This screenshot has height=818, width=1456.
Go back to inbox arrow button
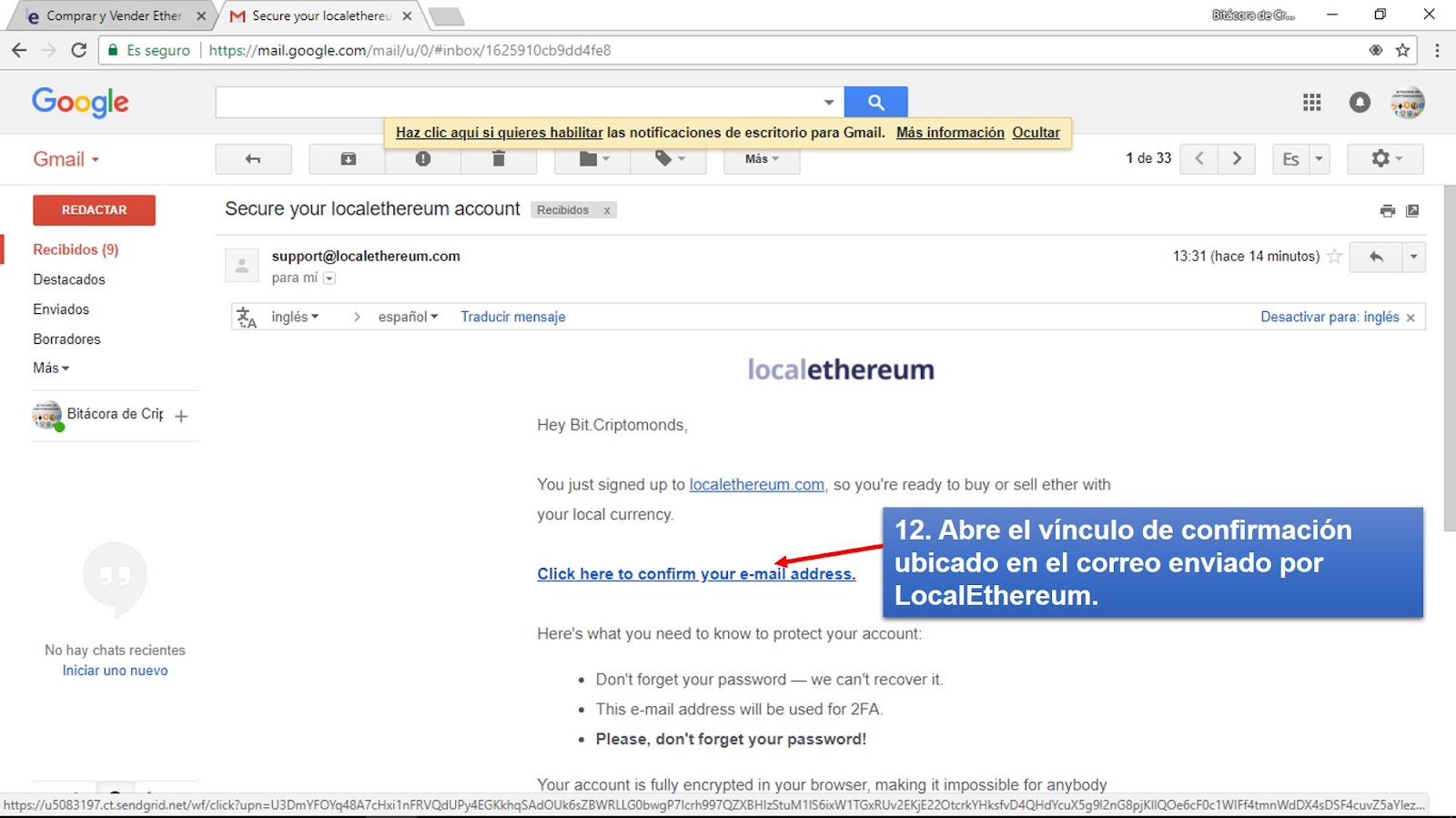point(253,159)
